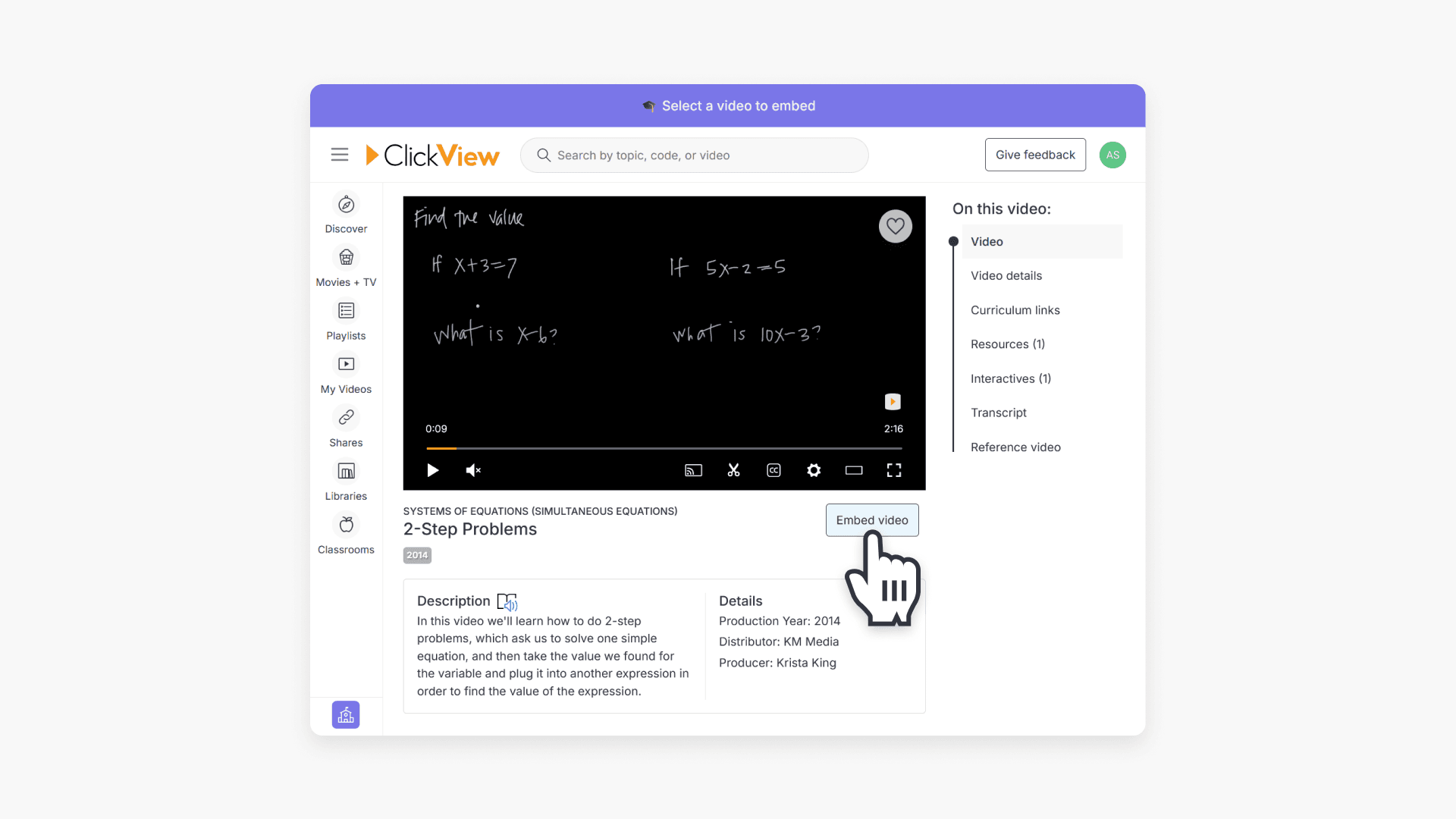Click the 2-Step Problems title
Image resolution: width=1456 pixels, height=819 pixels.
click(470, 529)
